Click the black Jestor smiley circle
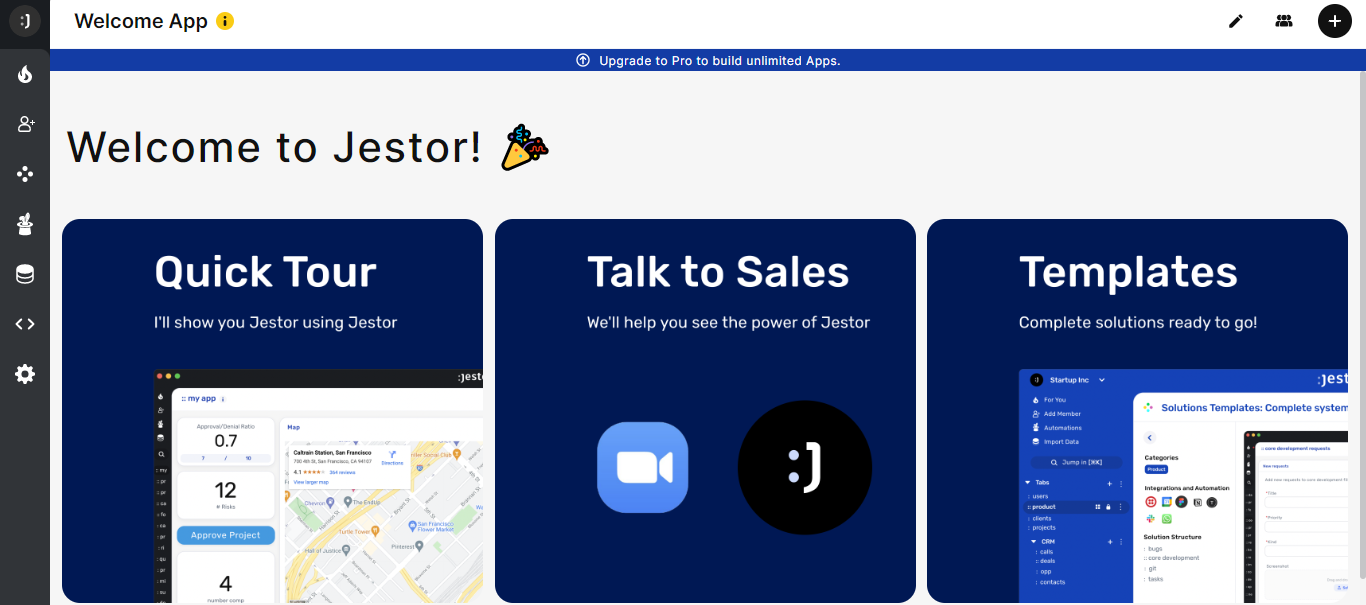 click(805, 467)
